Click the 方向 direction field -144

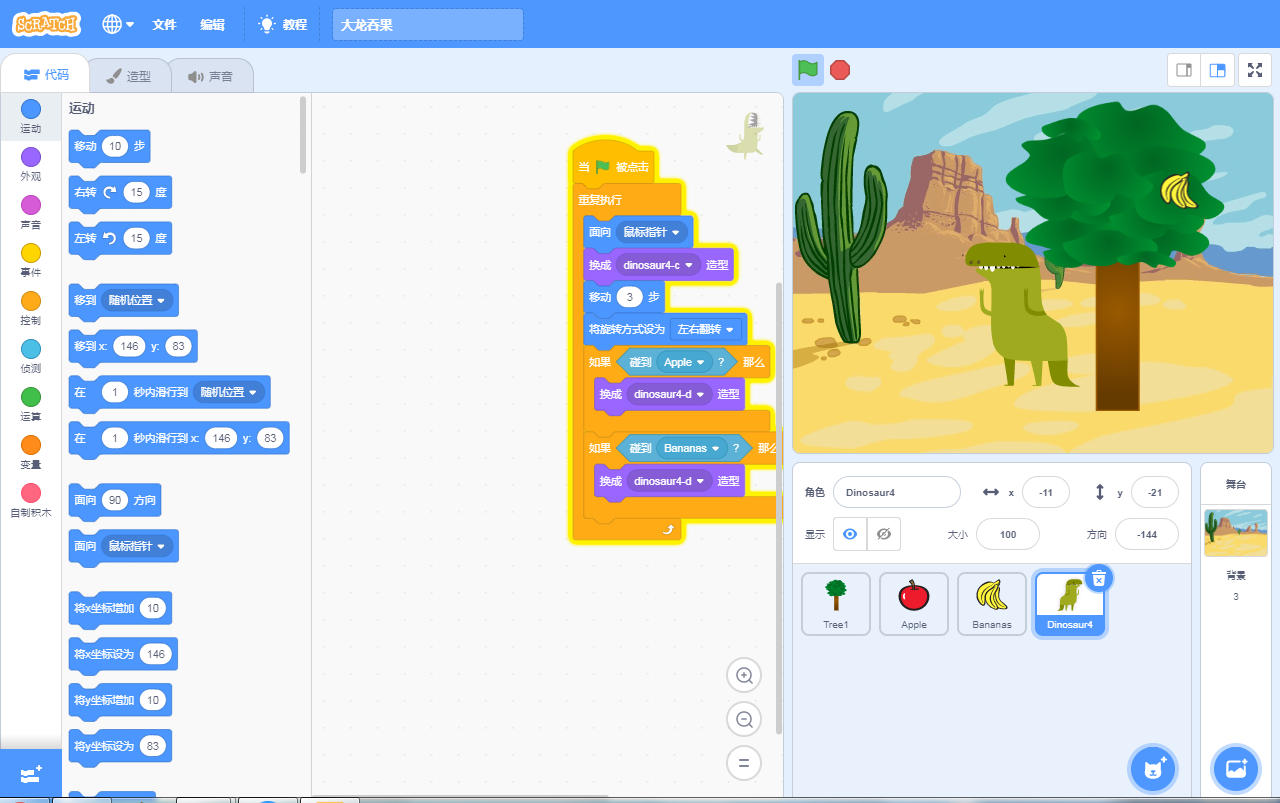[x=1147, y=534]
